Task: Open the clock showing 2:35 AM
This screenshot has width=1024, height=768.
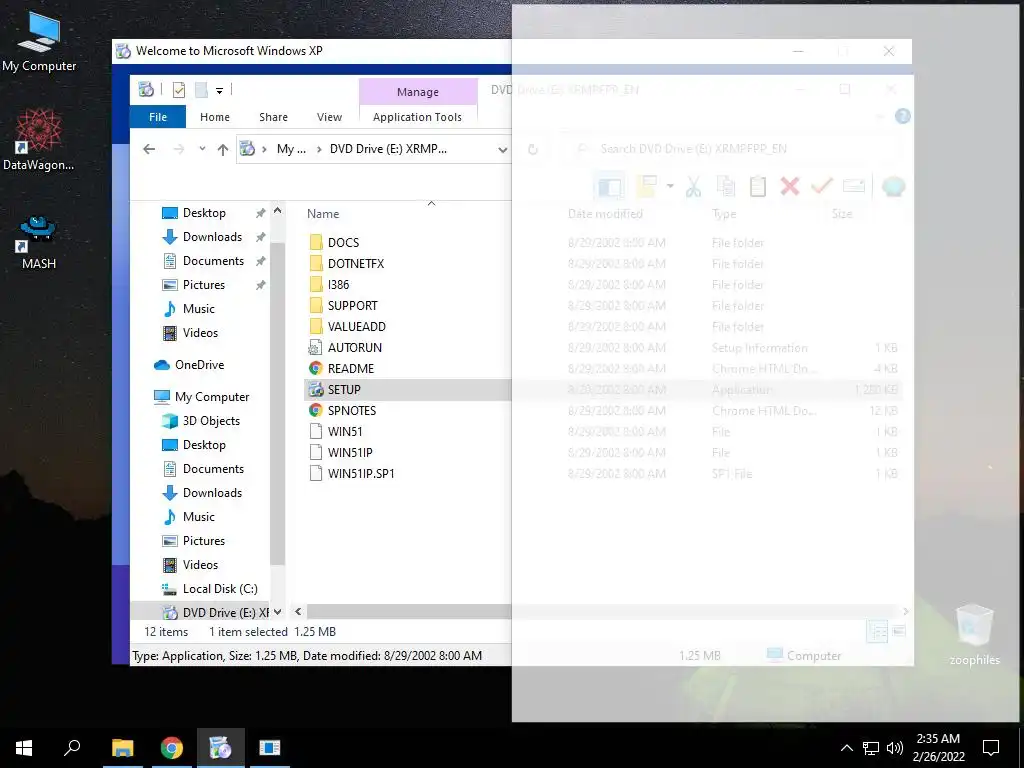Action: 938,748
